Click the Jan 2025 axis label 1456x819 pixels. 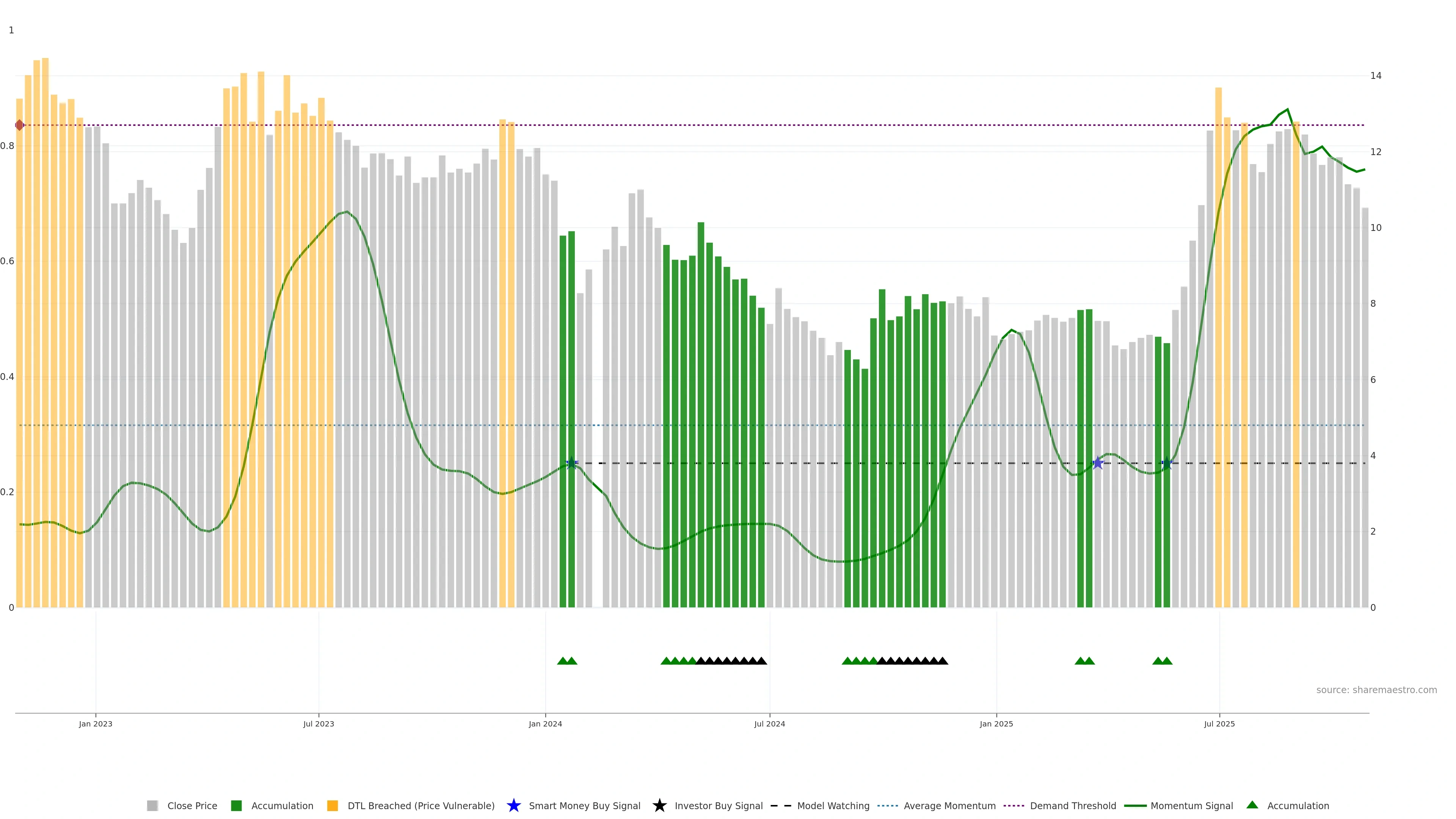pyautogui.click(x=996, y=724)
